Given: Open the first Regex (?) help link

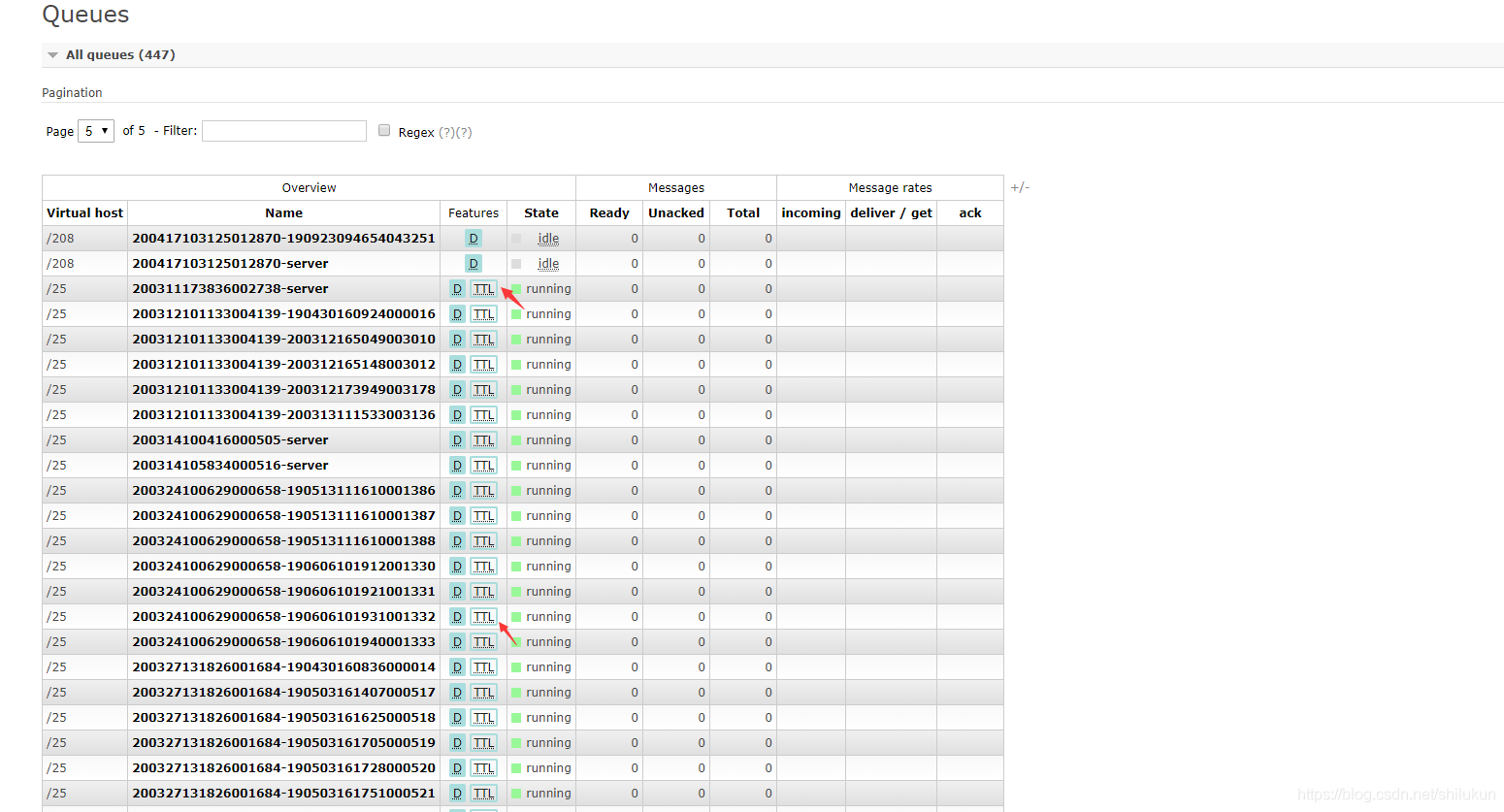Looking at the screenshot, I should tap(446, 132).
